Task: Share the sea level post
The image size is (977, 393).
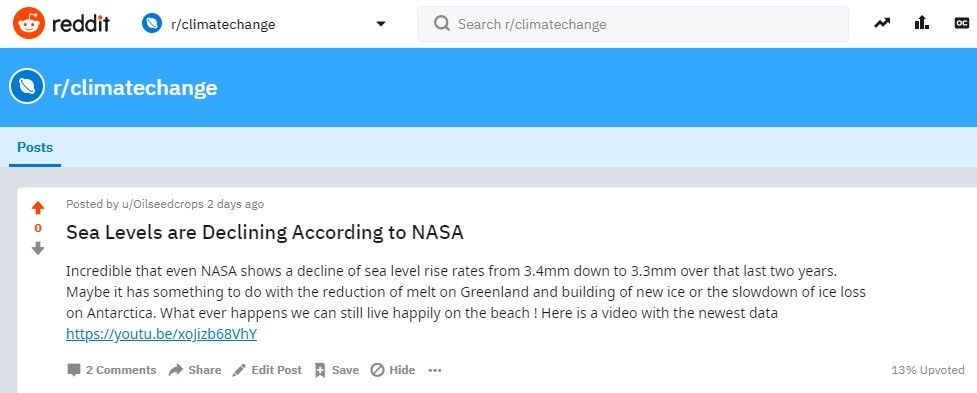Action: tap(195, 370)
